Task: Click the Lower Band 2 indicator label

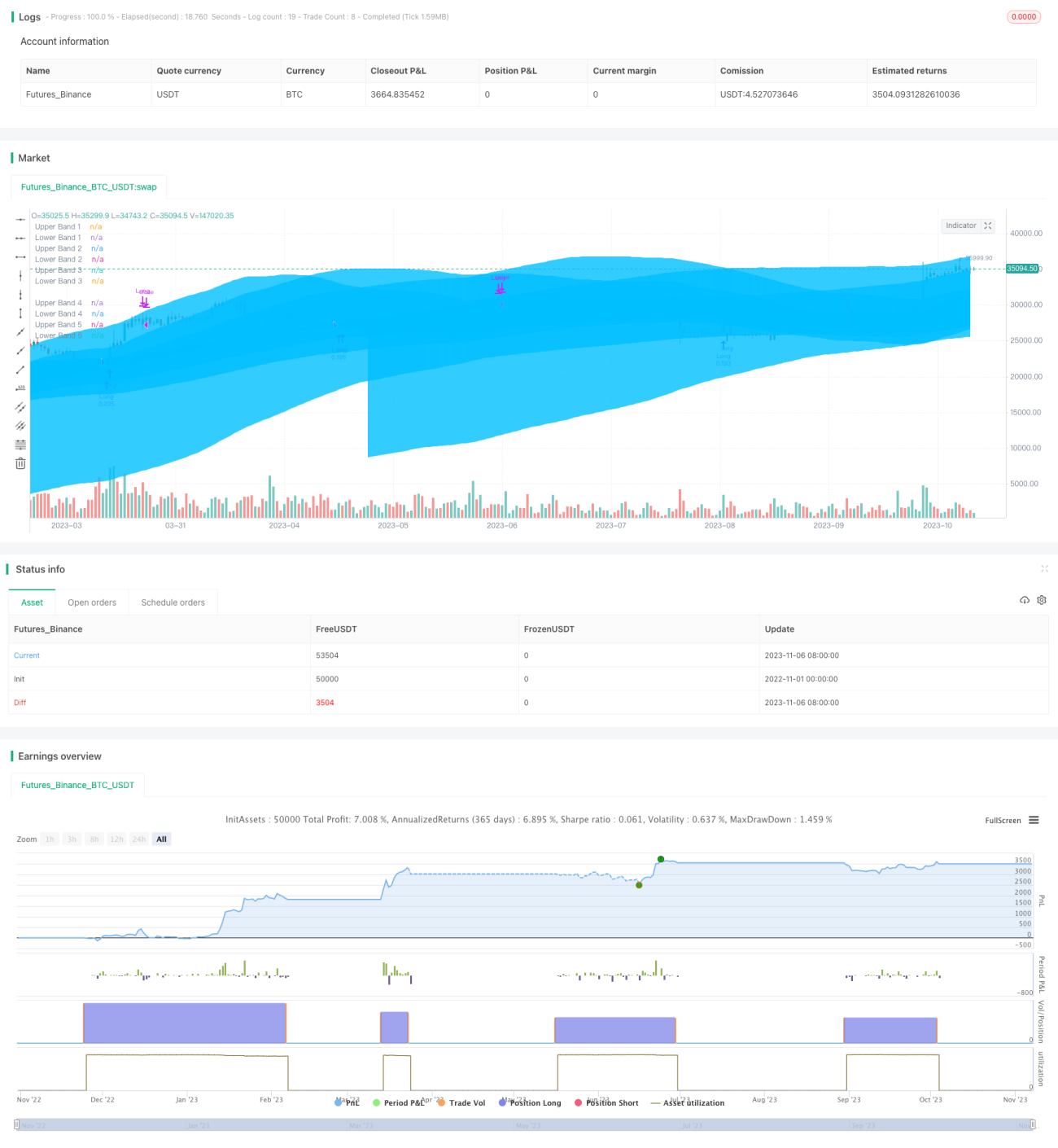Action: click(58, 259)
